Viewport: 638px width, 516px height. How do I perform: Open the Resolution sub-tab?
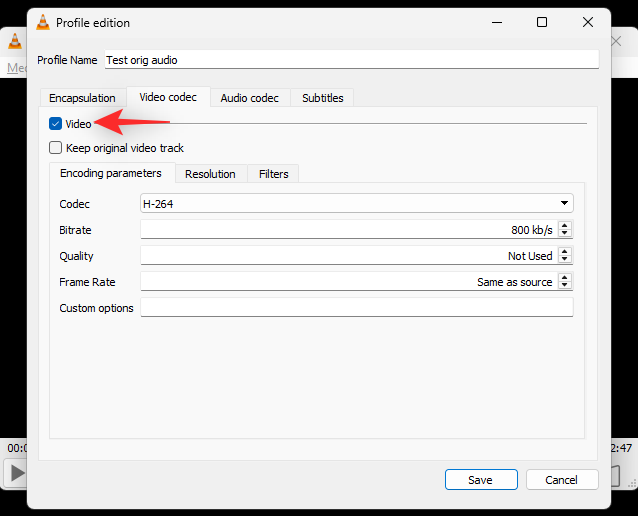(x=210, y=174)
